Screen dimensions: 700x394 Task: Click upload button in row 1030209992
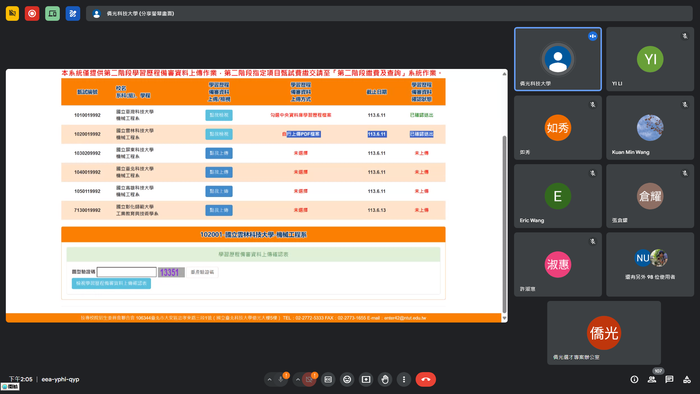click(x=219, y=153)
